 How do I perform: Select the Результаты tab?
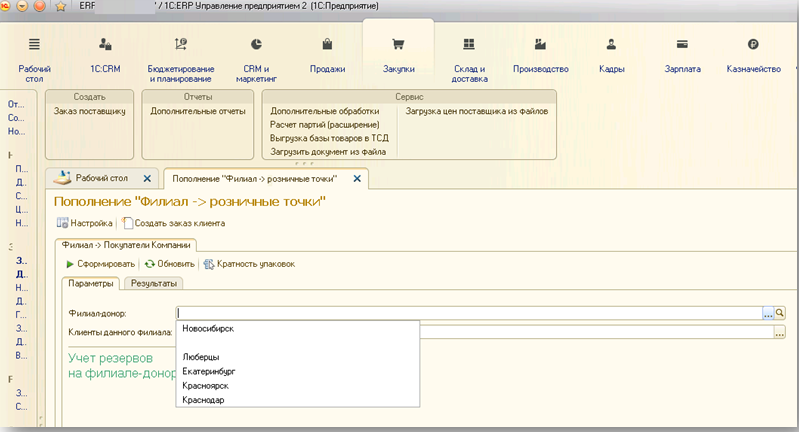coord(153,283)
